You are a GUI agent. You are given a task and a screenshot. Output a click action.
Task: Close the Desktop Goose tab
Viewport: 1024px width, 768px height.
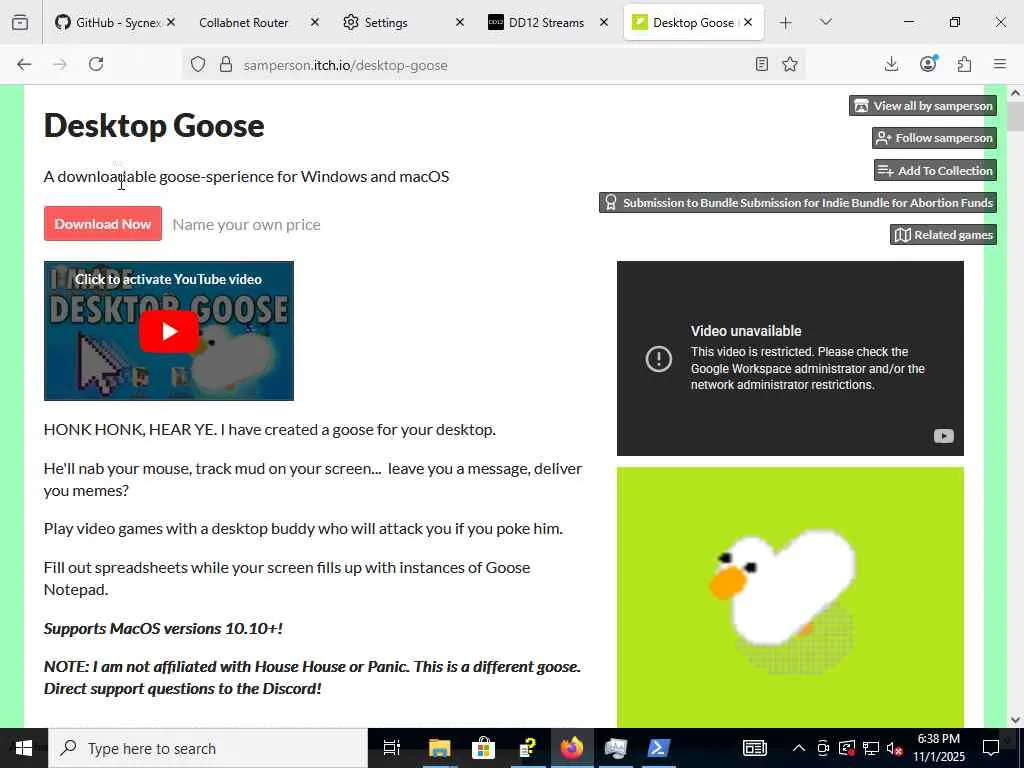tap(748, 22)
